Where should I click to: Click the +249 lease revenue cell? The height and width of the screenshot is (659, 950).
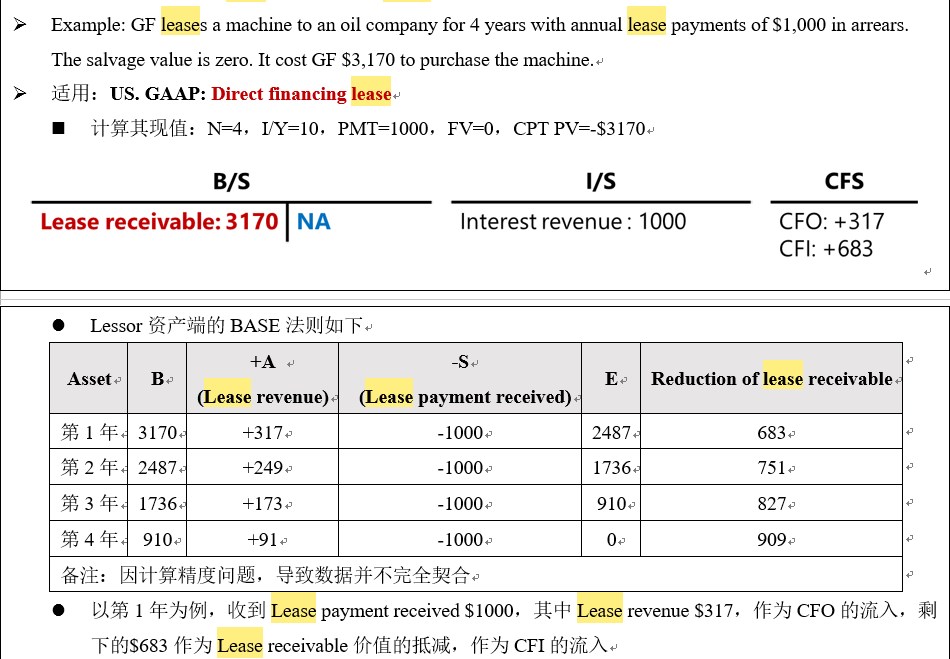point(262,468)
